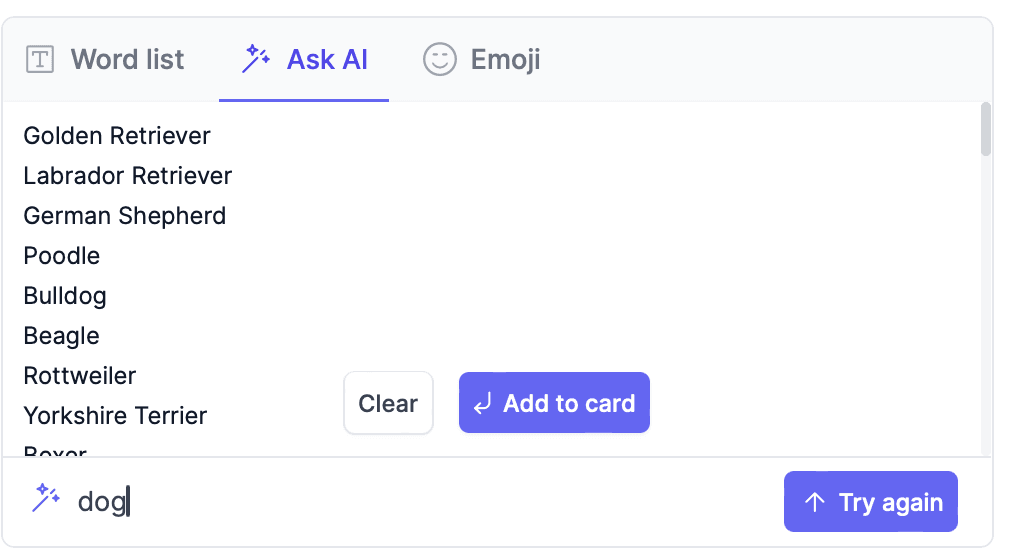The image size is (1022, 554).
Task: Select the Poodle result
Action: (x=62, y=256)
